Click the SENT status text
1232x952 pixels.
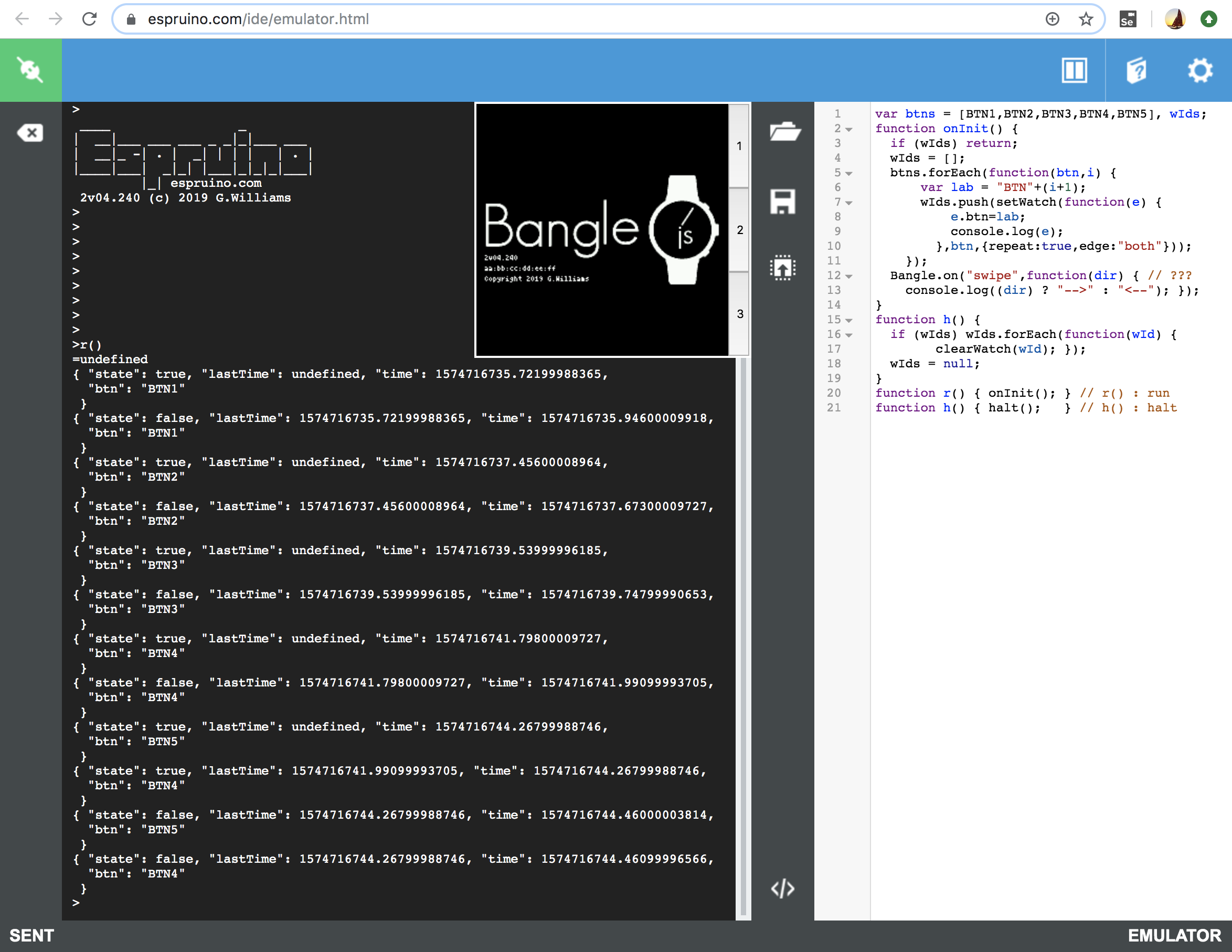[x=31, y=936]
